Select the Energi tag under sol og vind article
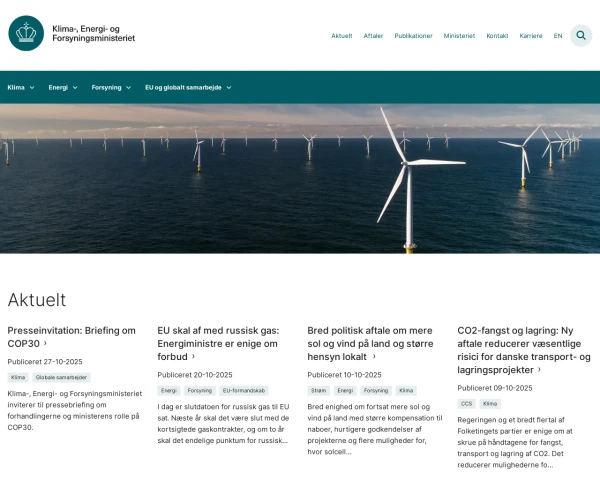 pos(345,390)
